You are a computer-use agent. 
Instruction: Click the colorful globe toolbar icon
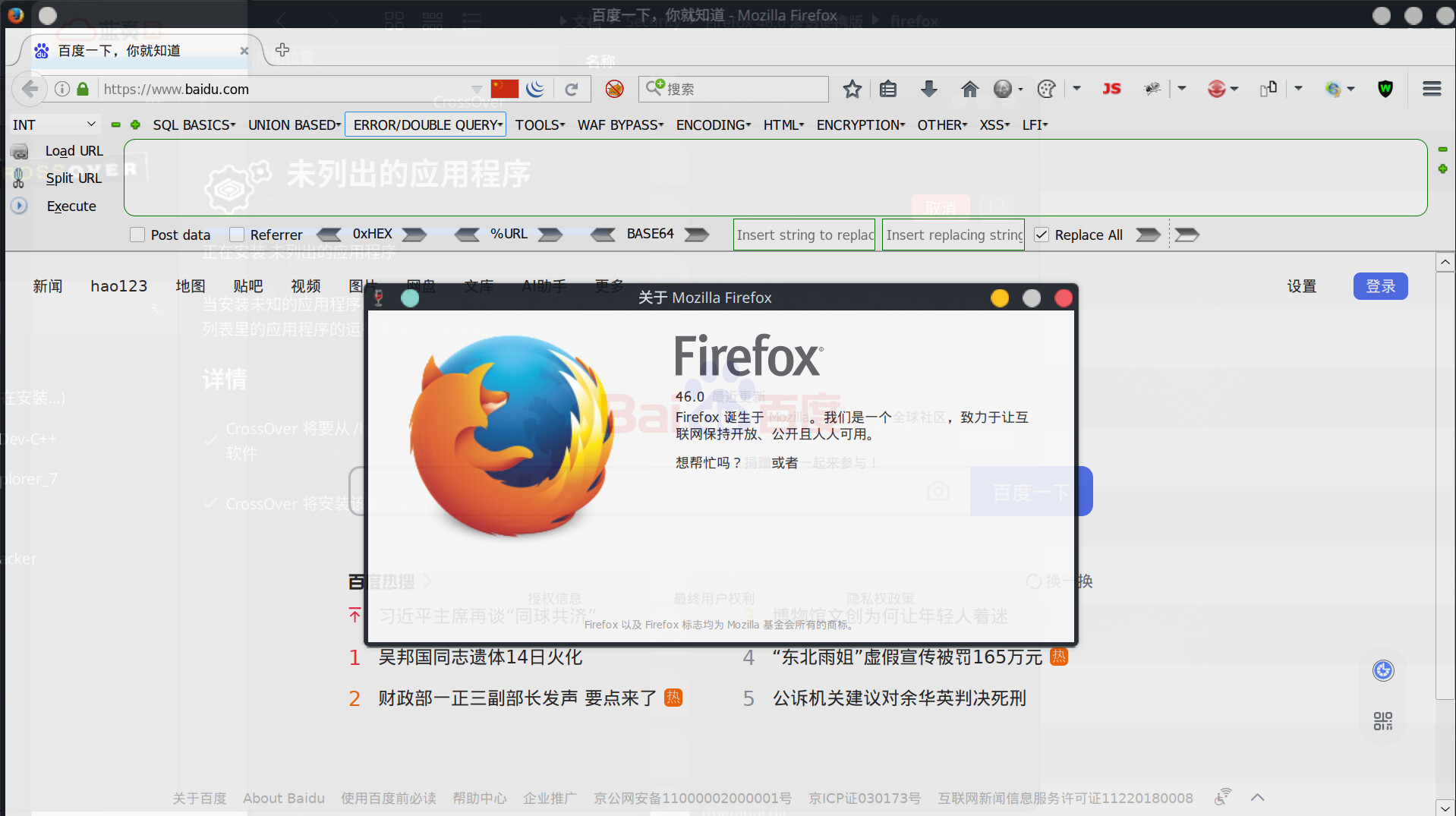(1333, 89)
